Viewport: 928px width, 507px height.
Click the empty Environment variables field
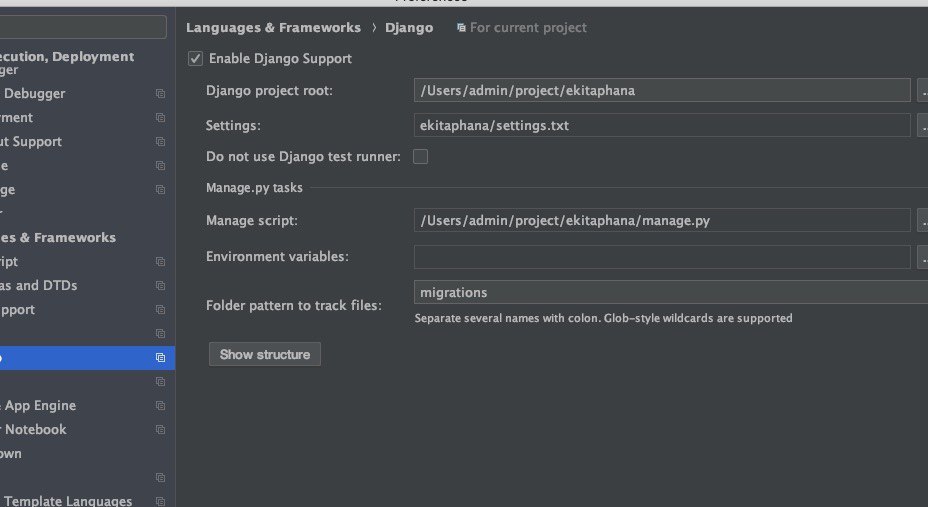pyautogui.click(x=662, y=257)
